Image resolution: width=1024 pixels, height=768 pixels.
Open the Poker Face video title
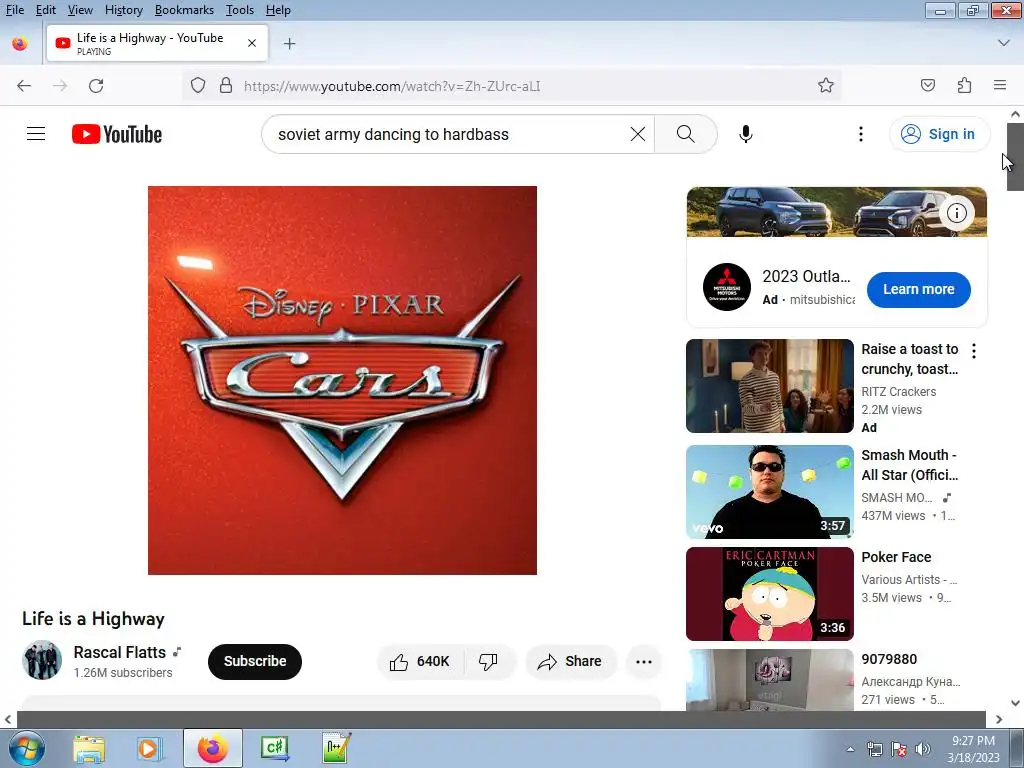click(896, 557)
